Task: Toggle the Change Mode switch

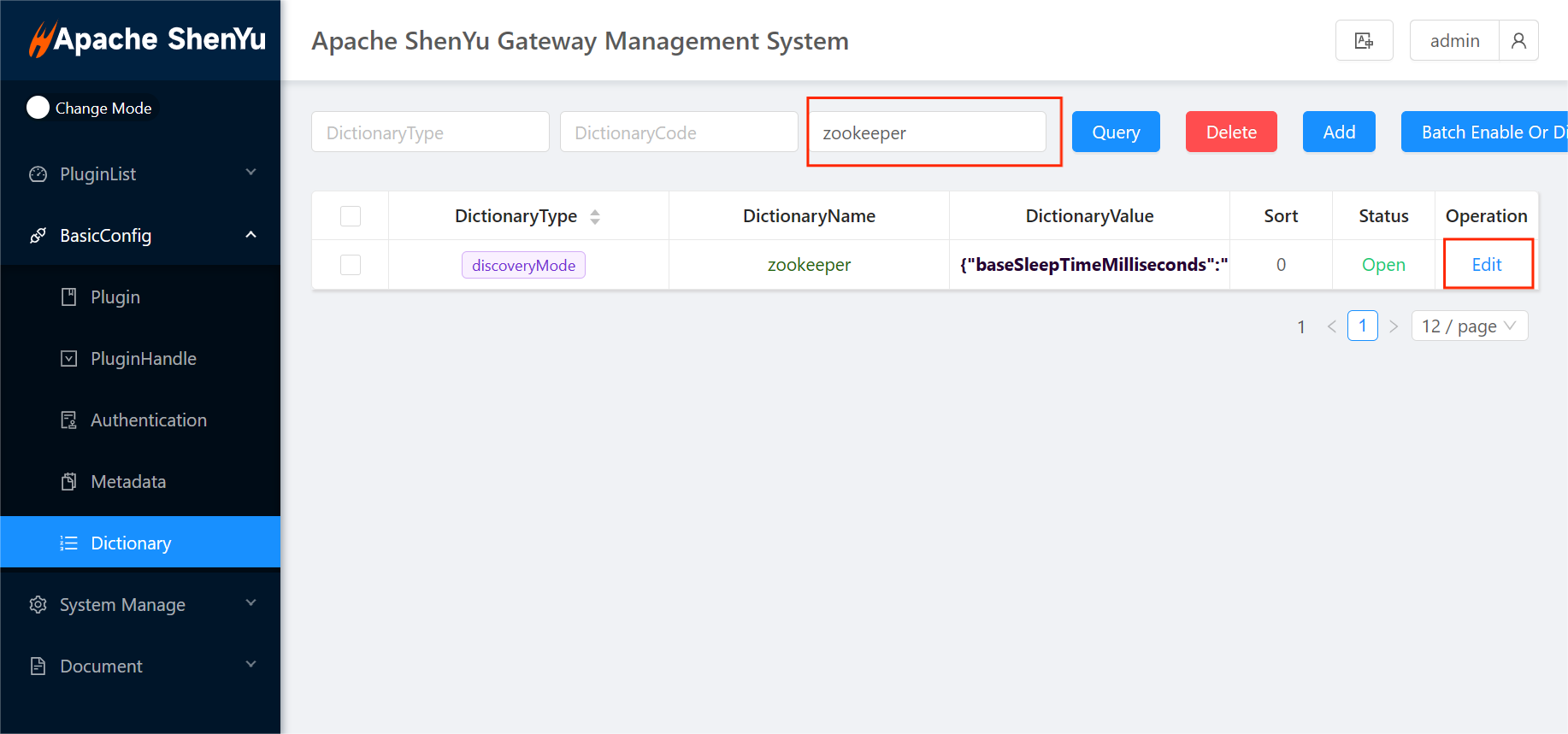Action: point(38,108)
